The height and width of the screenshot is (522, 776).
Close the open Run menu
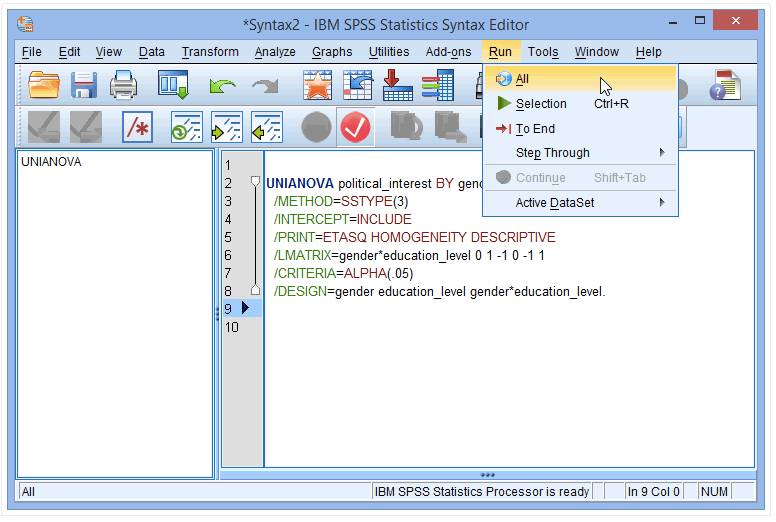tap(500, 52)
